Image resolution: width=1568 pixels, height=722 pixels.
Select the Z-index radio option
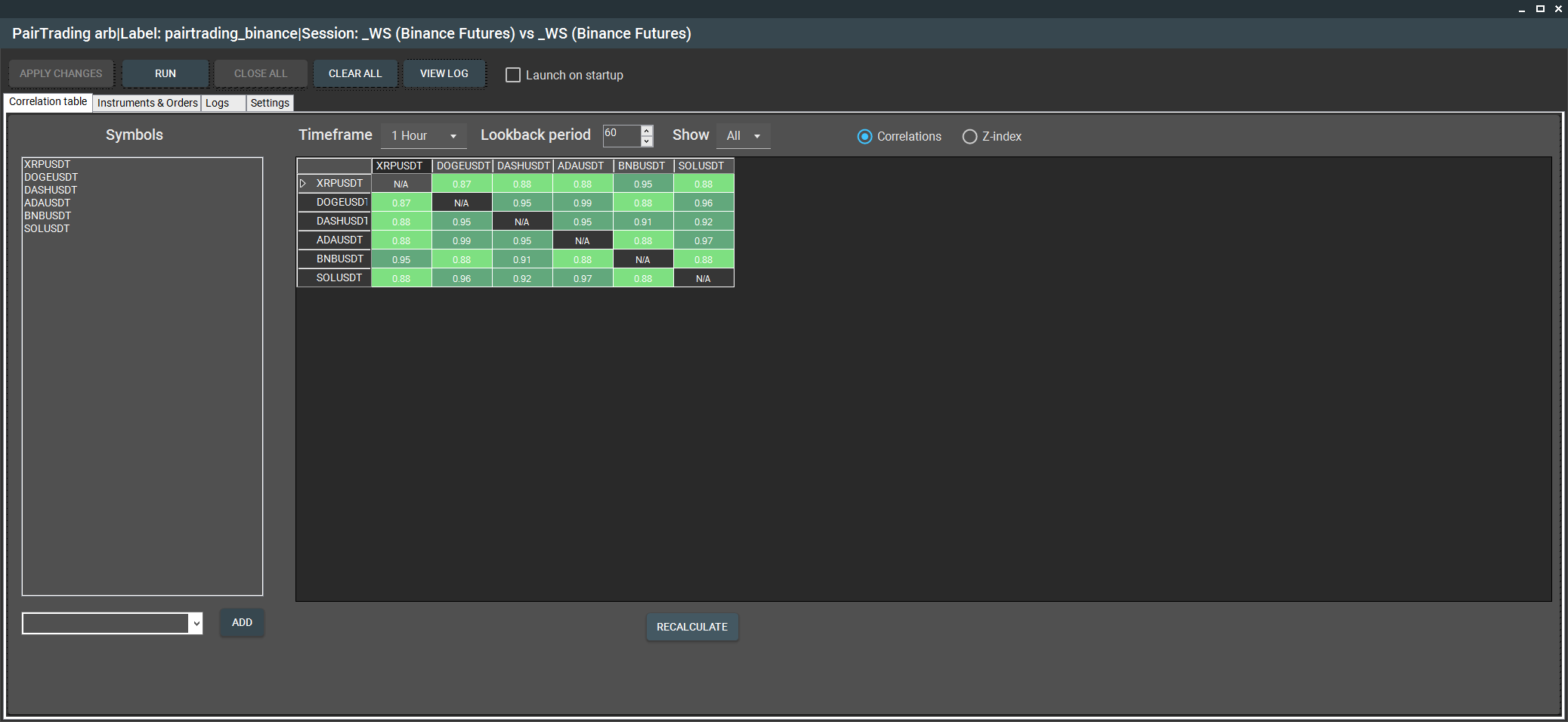pos(970,137)
